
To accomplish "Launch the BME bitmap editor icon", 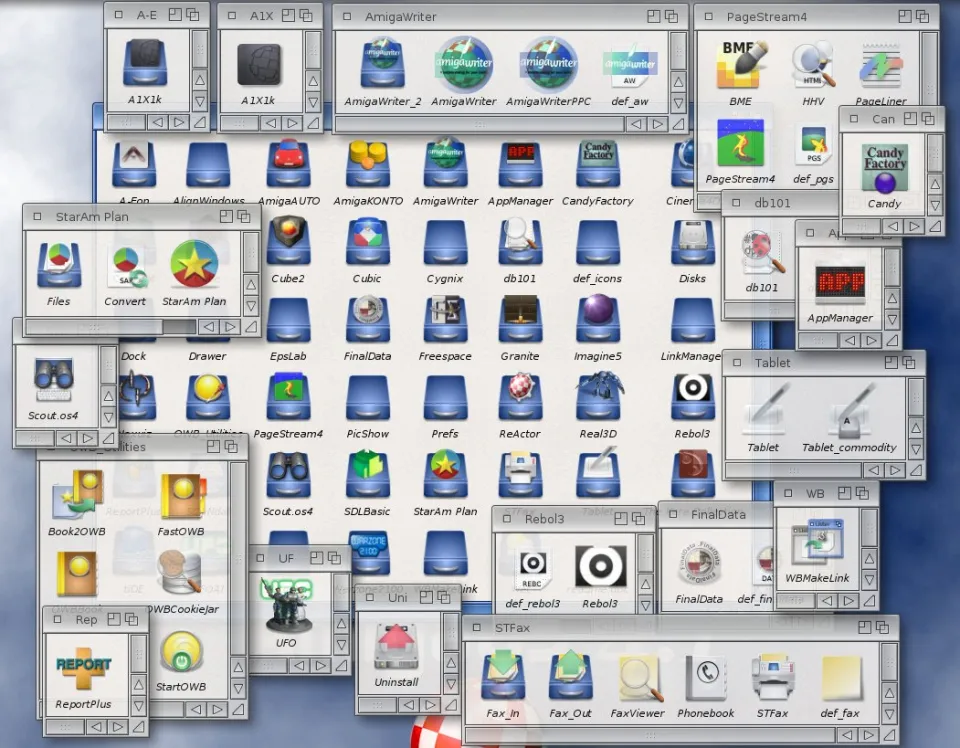I will pyautogui.click(x=740, y=65).
